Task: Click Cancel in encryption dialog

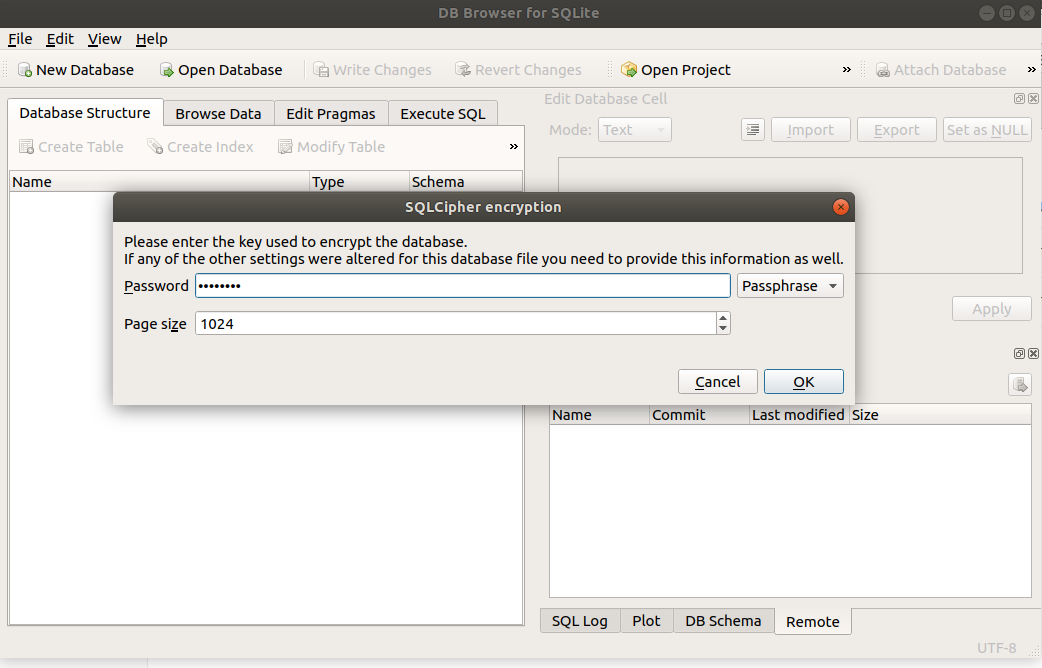Action: (x=718, y=382)
